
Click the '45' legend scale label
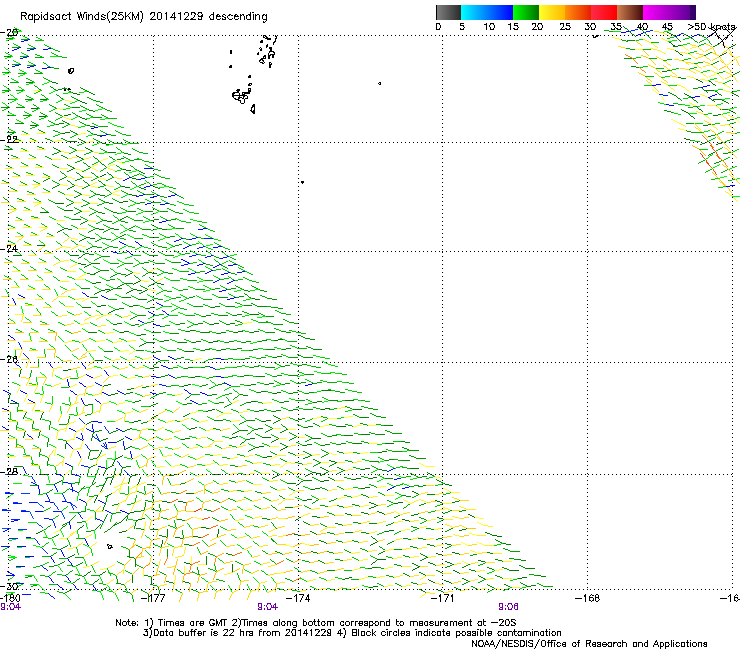coord(667,27)
